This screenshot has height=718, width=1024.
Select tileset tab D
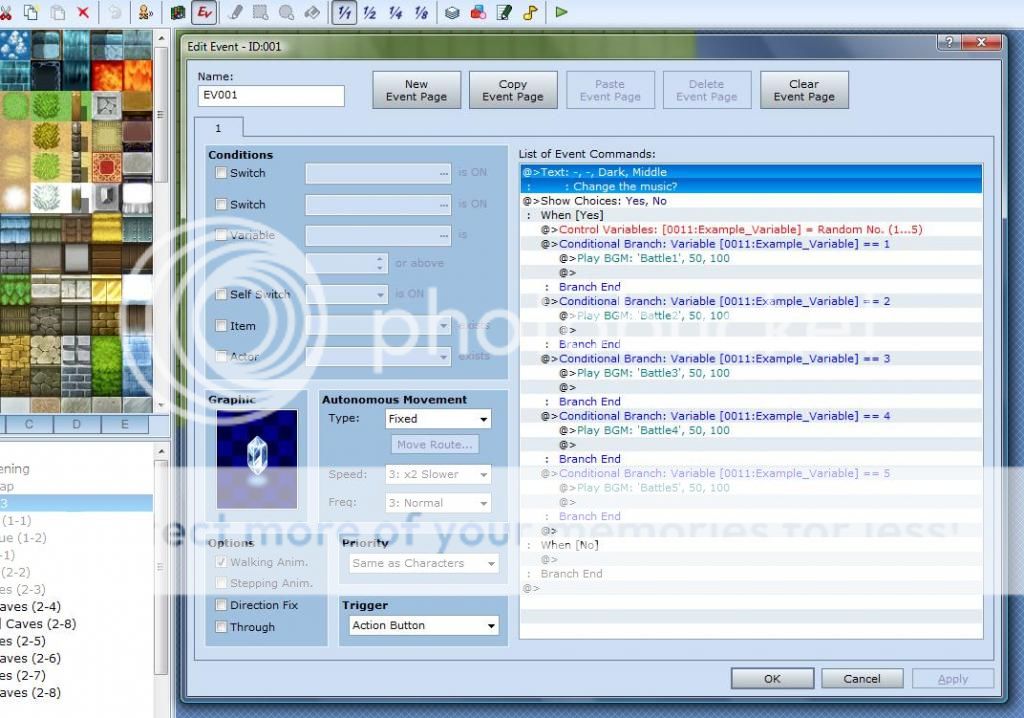[77, 425]
